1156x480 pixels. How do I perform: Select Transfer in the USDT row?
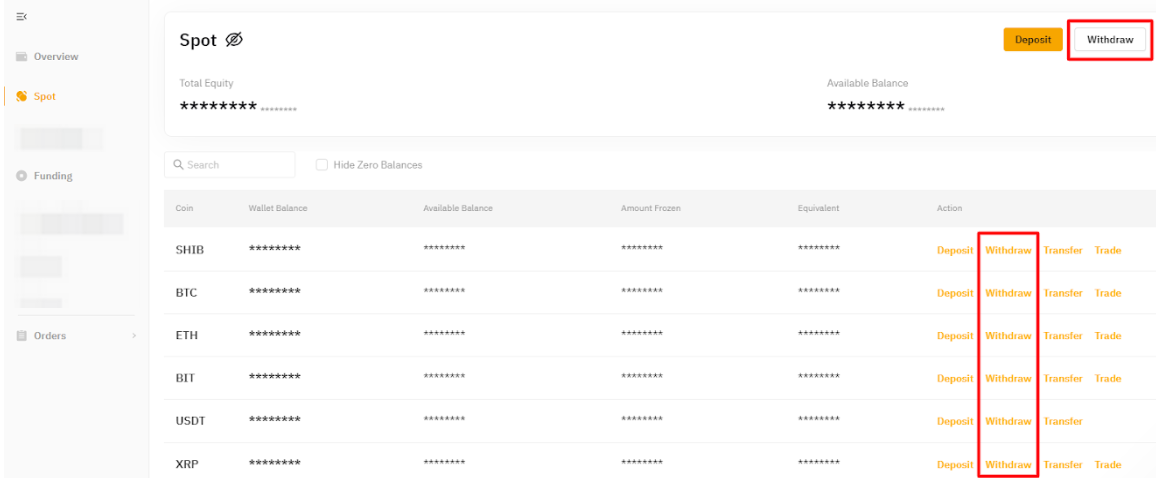(x=1062, y=421)
